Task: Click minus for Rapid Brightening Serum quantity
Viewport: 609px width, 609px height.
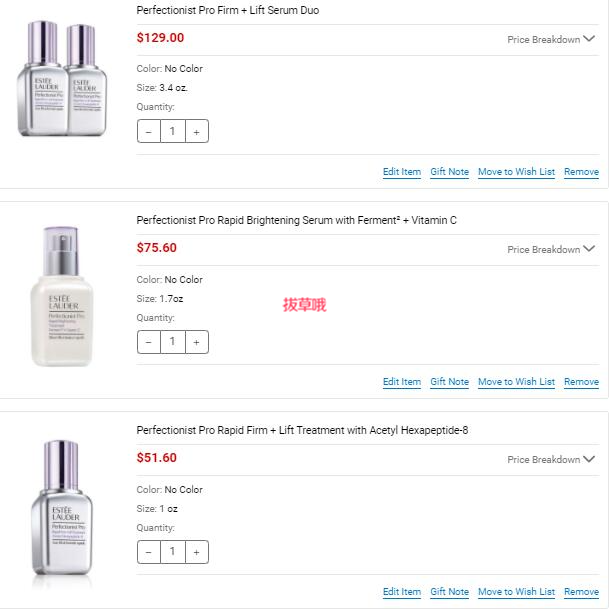Action: 149,342
